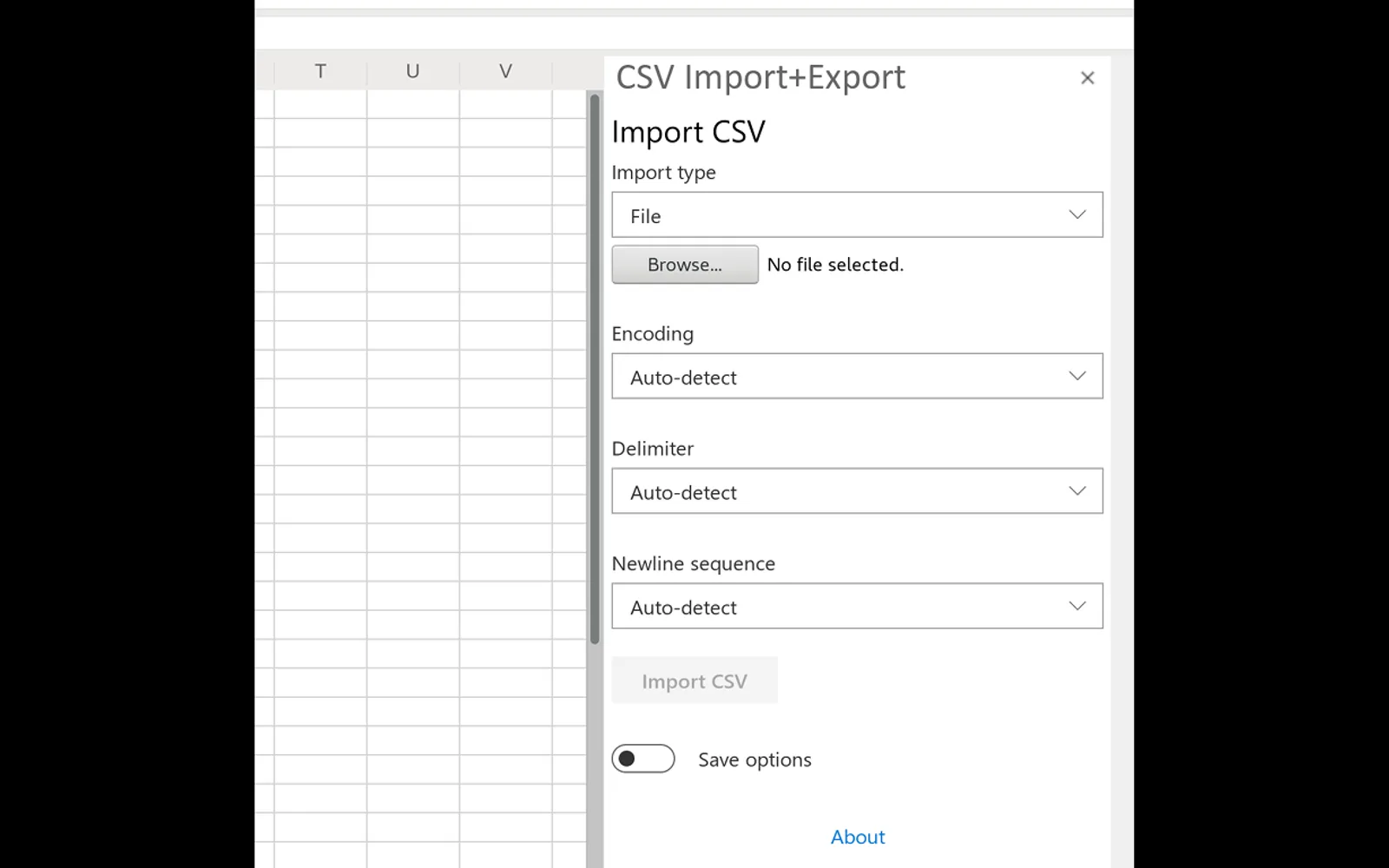Image resolution: width=1389 pixels, height=868 pixels.
Task: Click the 'No file selected.' text
Action: pos(835,265)
